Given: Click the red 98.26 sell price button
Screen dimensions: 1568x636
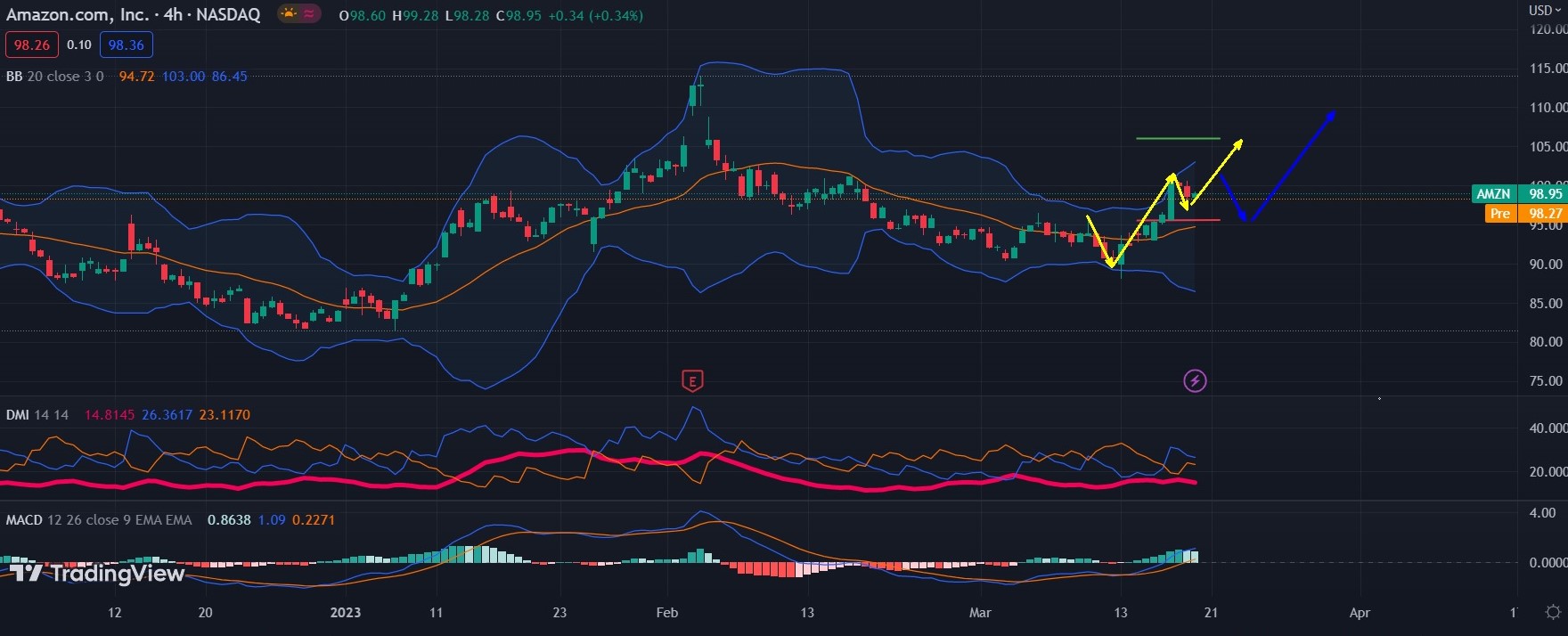Looking at the screenshot, I should point(32,45).
